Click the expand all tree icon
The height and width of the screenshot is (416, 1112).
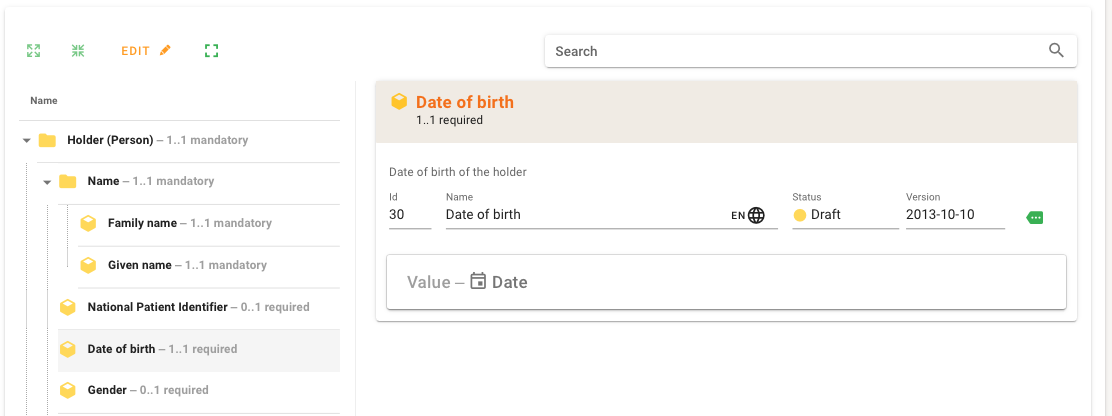pyautogui.click(x=34, y=50)
